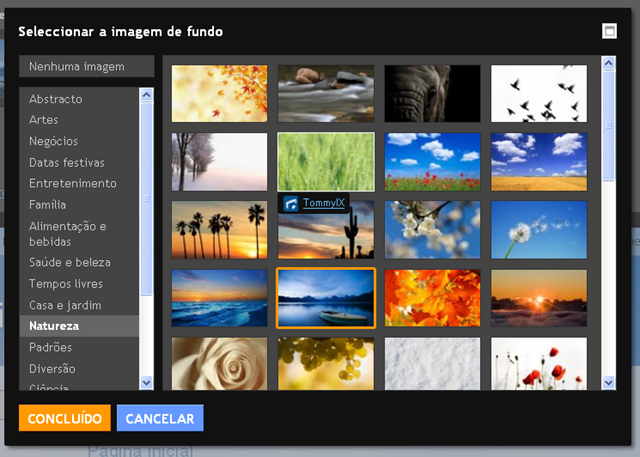This screenshot has height=457, width=640.
Task: Select the highlighted Natureza category
Action: [79, 326]
